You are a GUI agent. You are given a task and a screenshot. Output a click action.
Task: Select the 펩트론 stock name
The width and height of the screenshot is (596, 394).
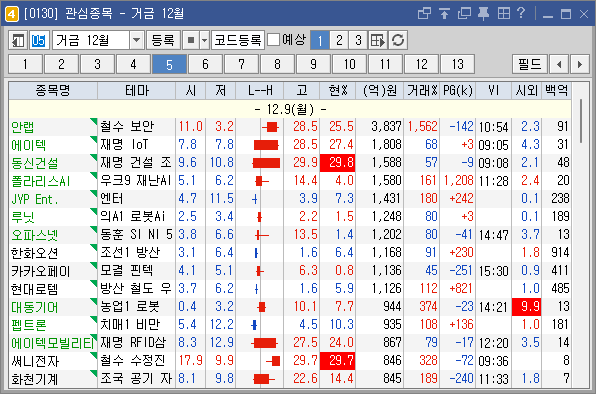pos(29,325)
